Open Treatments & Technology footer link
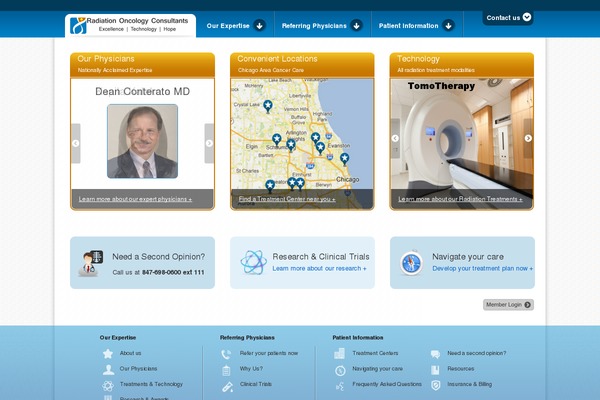The image size is (600, 400). coord(151,384)
